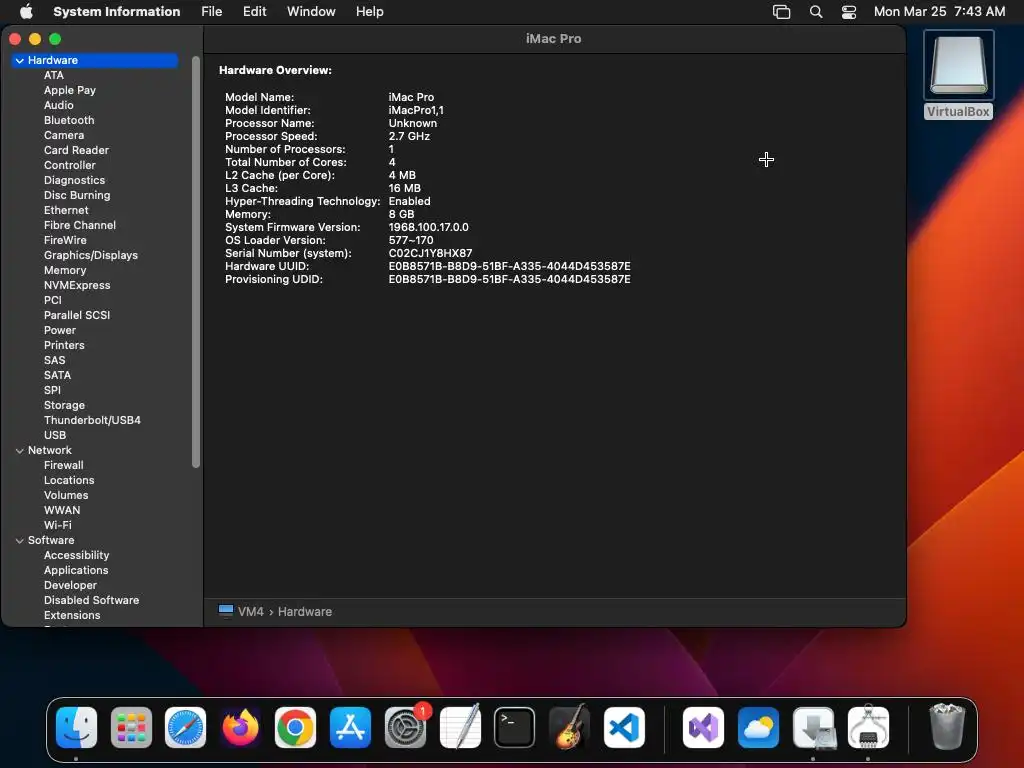This screenshot has width=1024, height=768.
Task: Open the disk installer icon in dock
Action: (x=814, y=727)
